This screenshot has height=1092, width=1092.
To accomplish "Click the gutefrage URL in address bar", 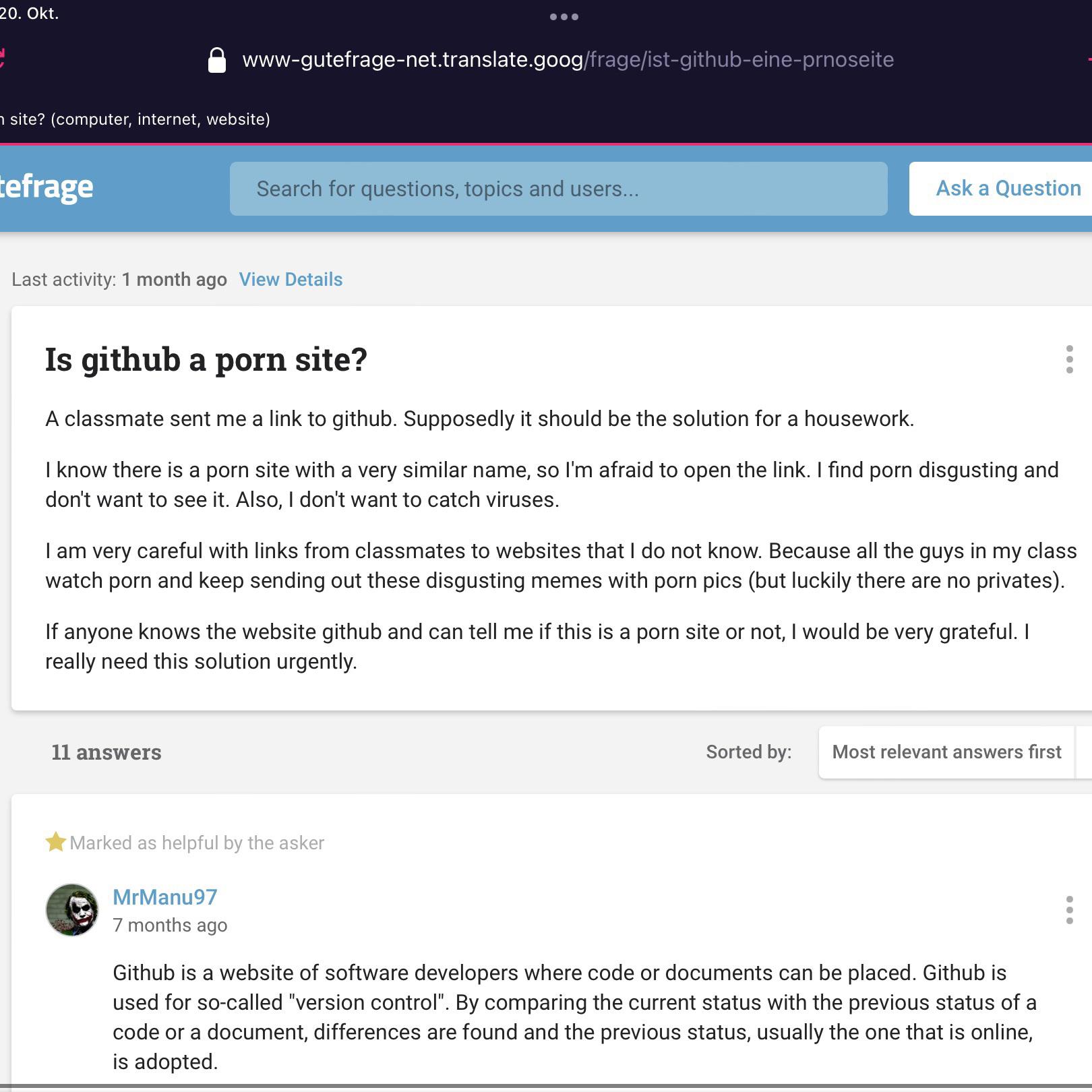I will point(568,60).
